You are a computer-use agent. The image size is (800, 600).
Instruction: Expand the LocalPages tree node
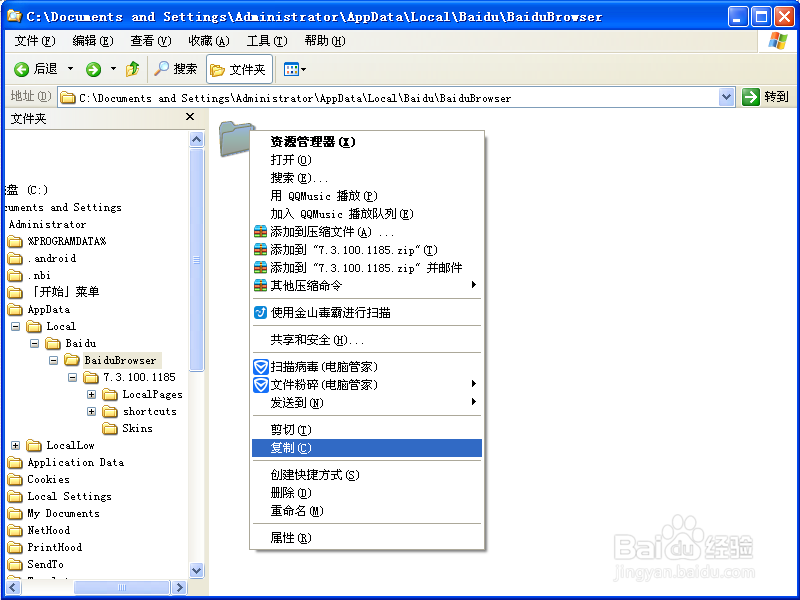(x=91, y=394)
